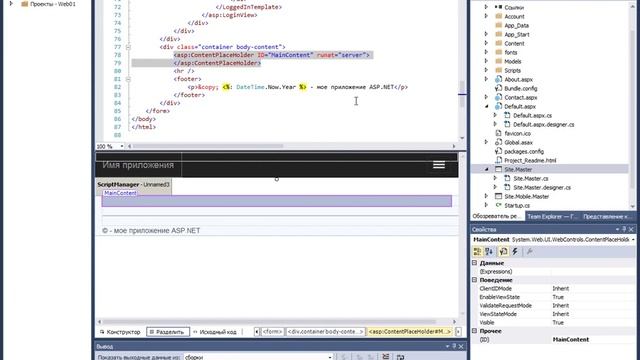The width and height of the screenshot is (640, 360).
Task: Collapse the Default.aspx tree node
Action: (x=486, y=106)
